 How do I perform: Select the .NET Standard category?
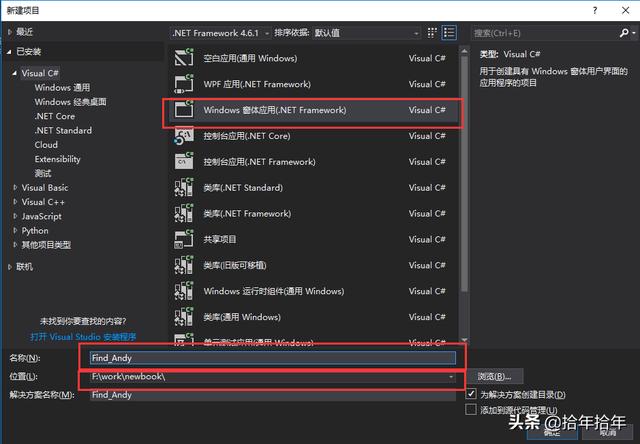tap(63, 131)
